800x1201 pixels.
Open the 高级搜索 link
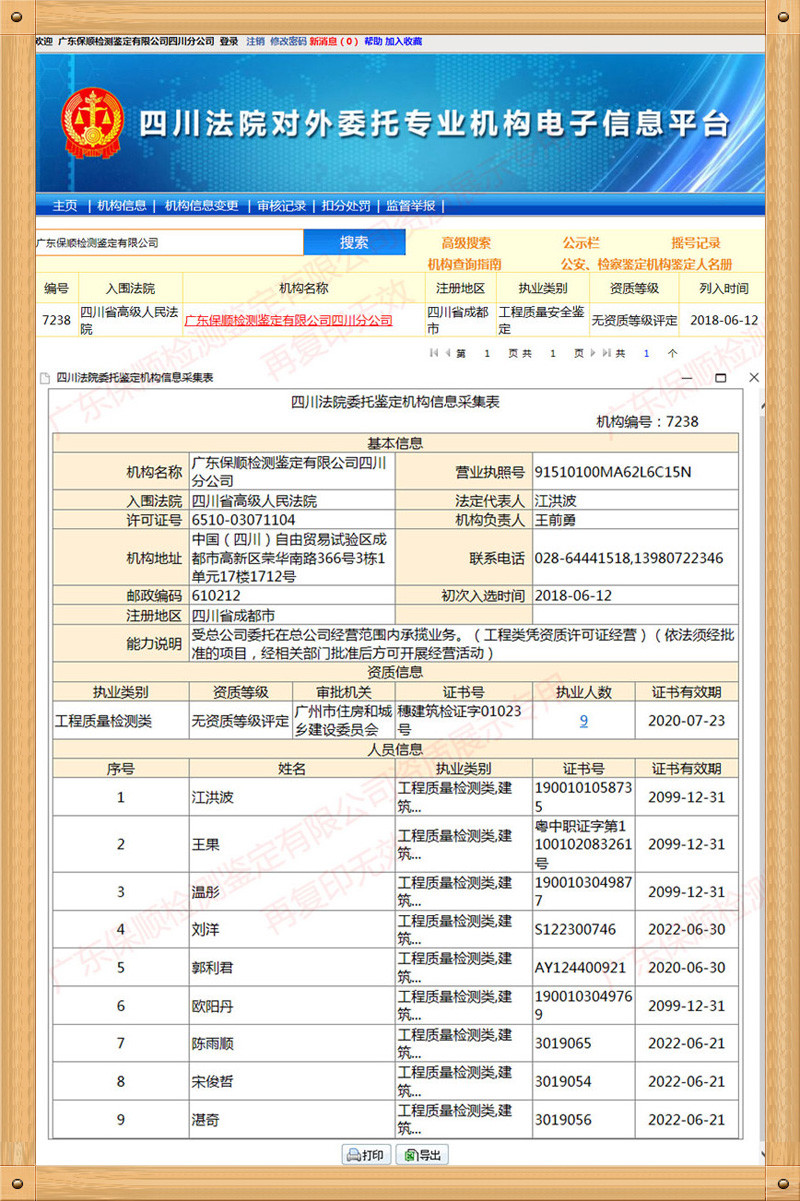466,243
